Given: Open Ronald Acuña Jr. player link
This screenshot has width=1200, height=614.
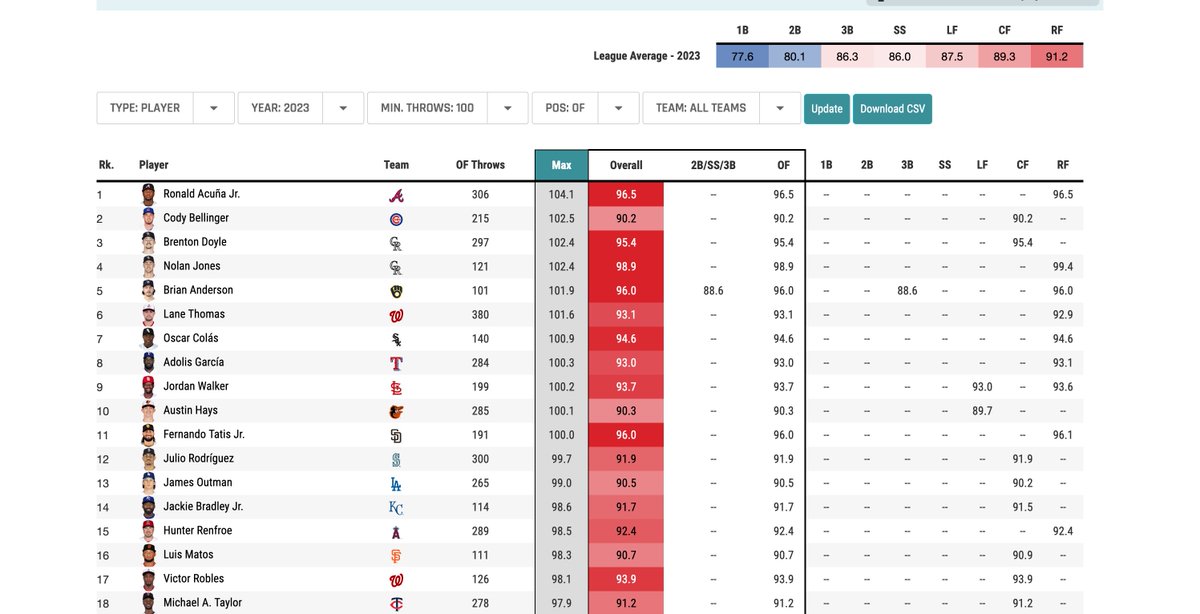Looking at the screenshot, I should click(x=201, y=194).
